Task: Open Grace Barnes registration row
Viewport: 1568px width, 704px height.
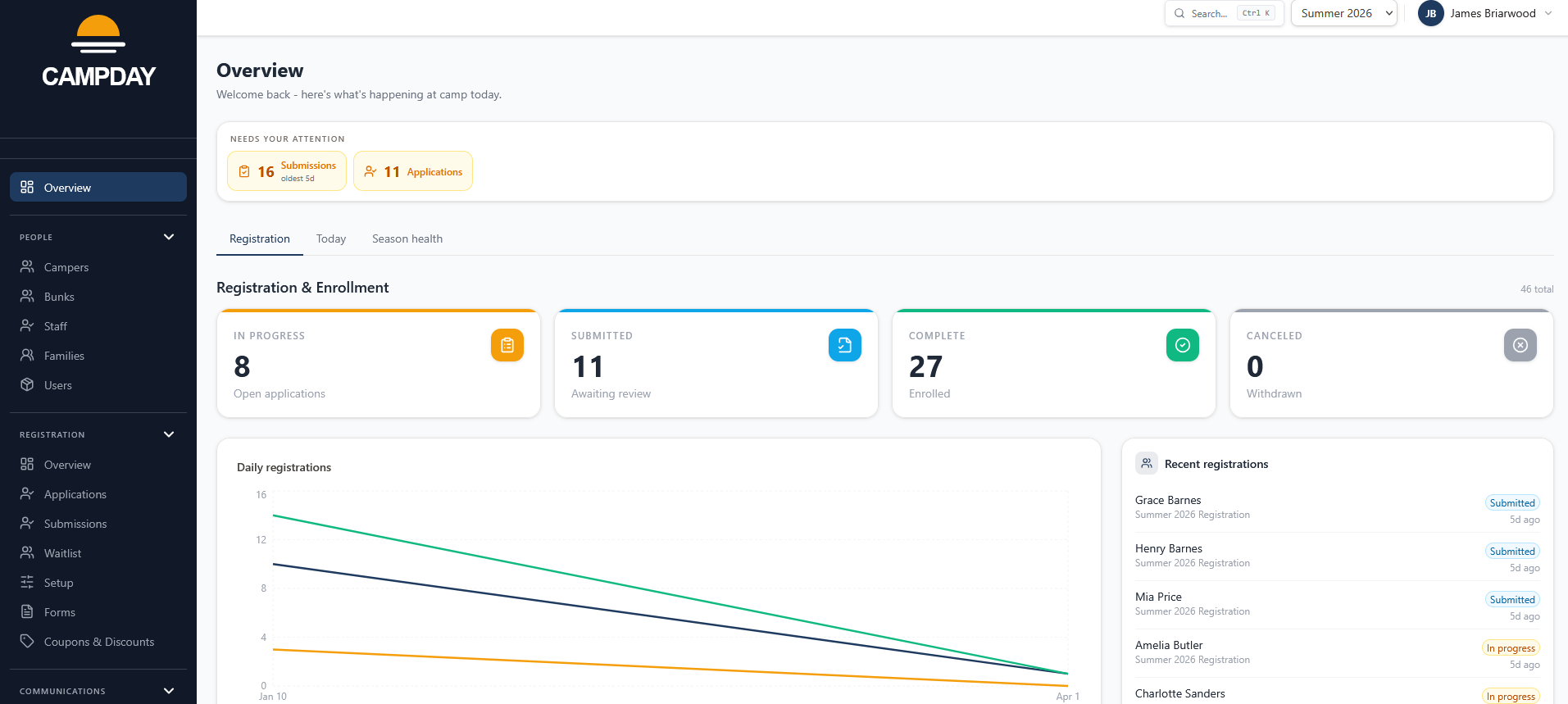Action: pos(1338,508)
